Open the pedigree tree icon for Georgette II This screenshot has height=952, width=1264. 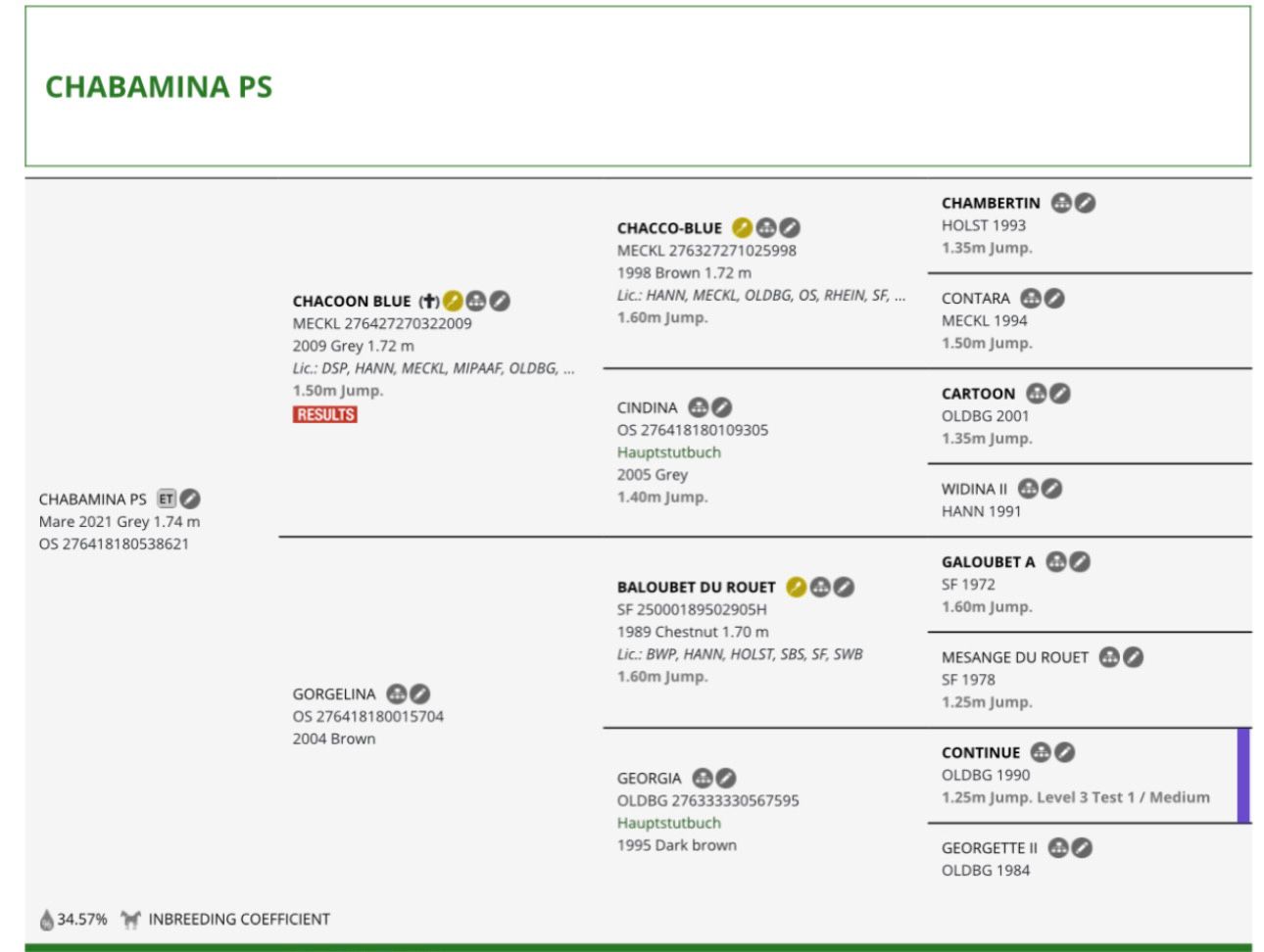[x=1058, y=847]
